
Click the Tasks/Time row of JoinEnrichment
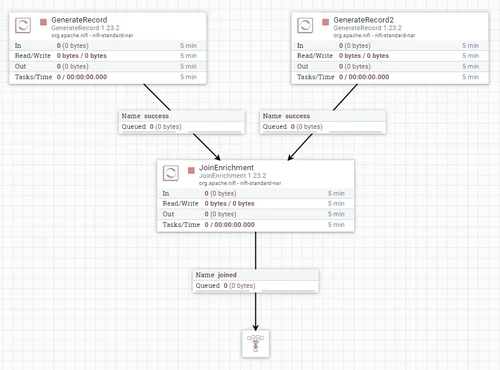(x=255, y=225)
